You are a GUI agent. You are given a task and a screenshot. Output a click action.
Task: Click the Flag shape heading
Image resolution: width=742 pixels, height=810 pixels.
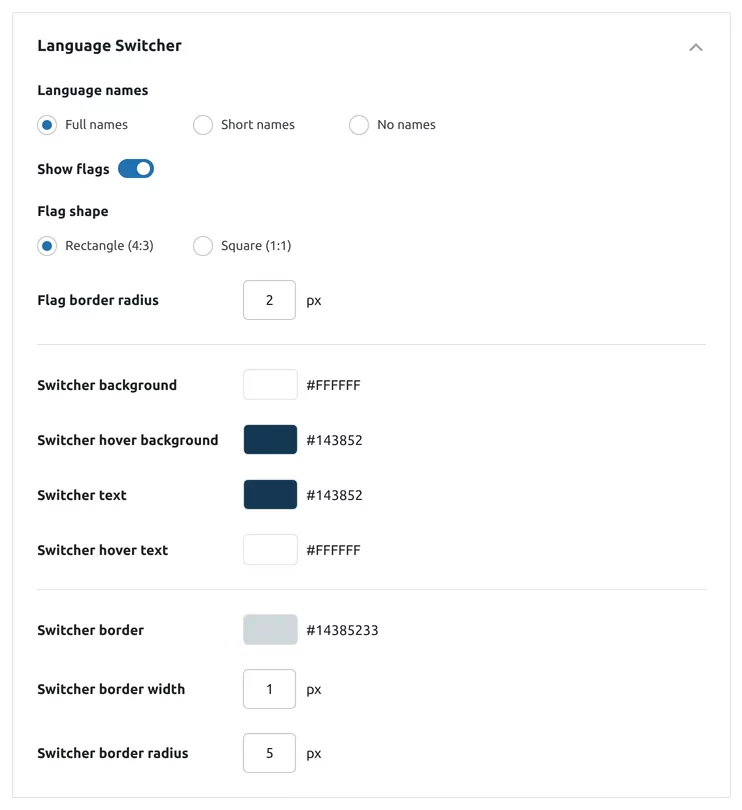pyautogui.click(x=73, y=211)
